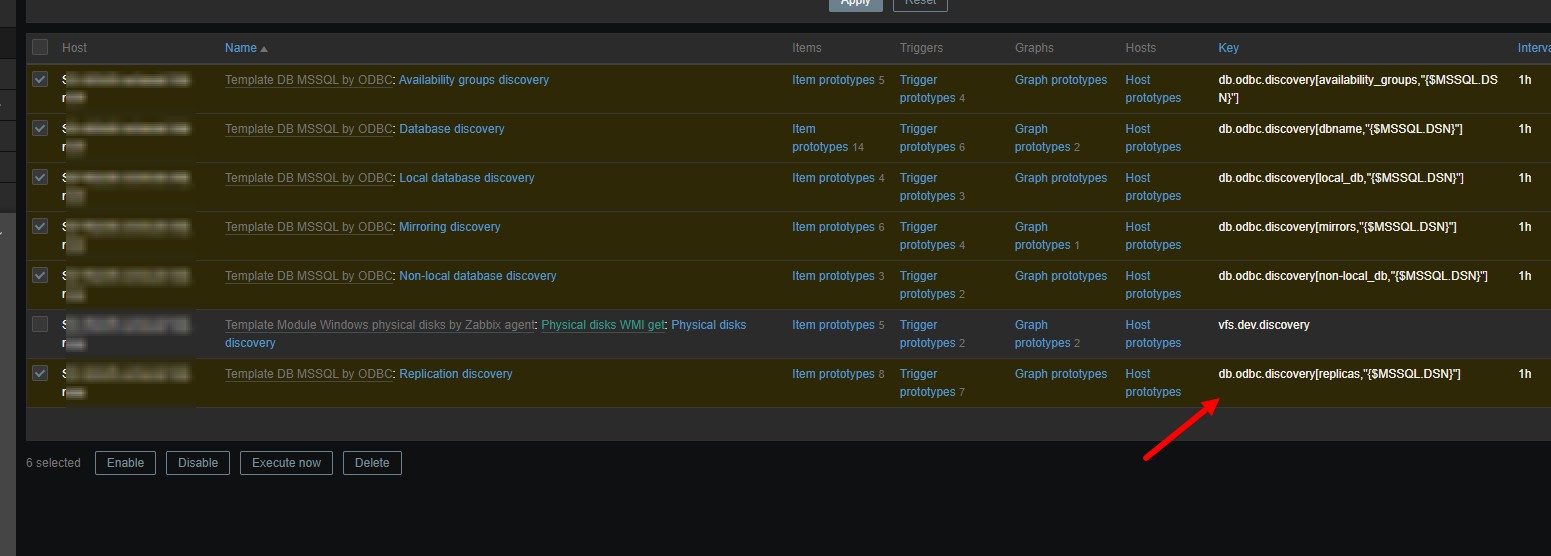Select the dbname discovery key text
1551x556 pixels.
tap(1341, 129)
